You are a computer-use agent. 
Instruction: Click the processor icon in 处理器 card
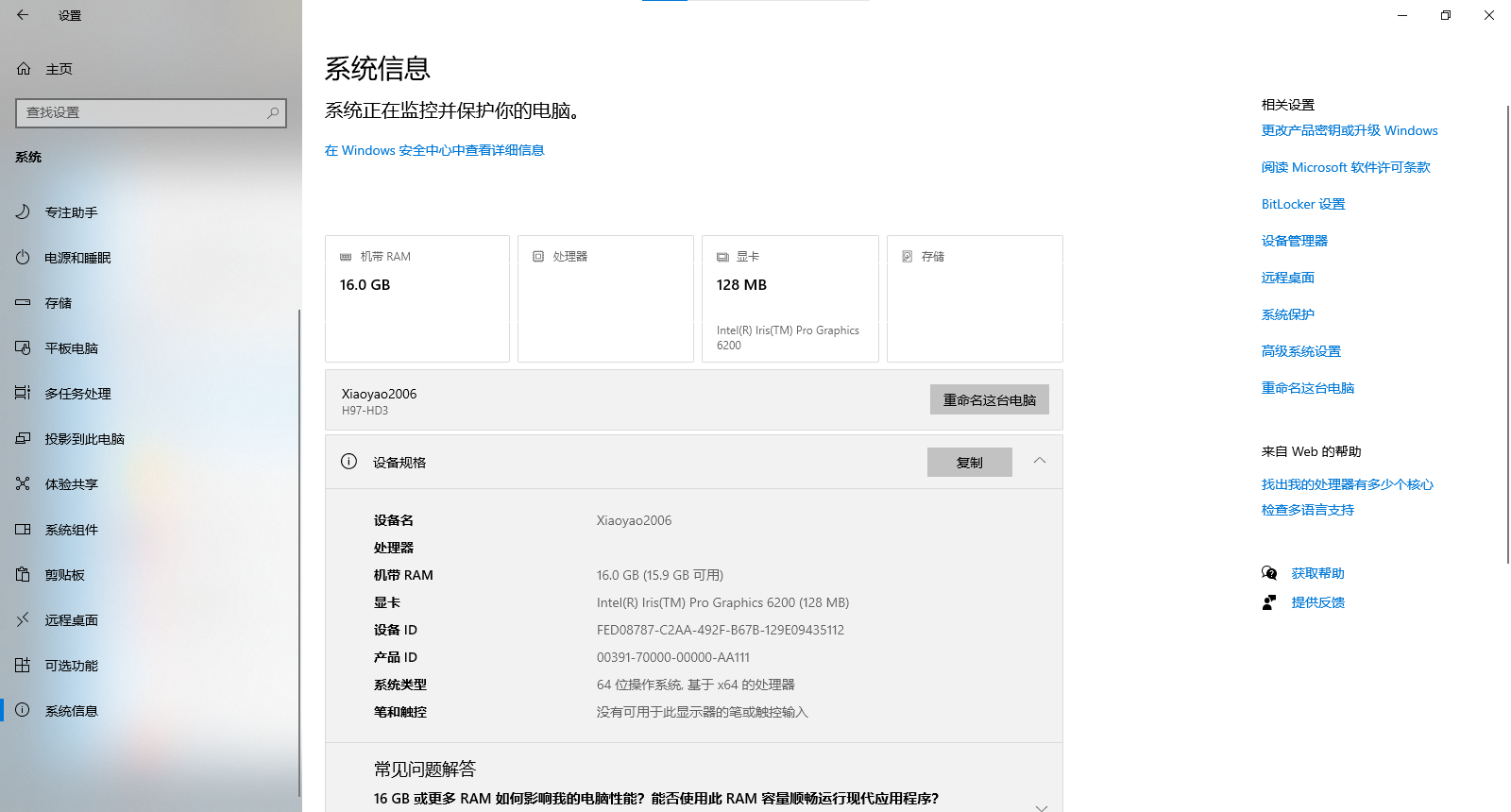click(x=538, y=257)
